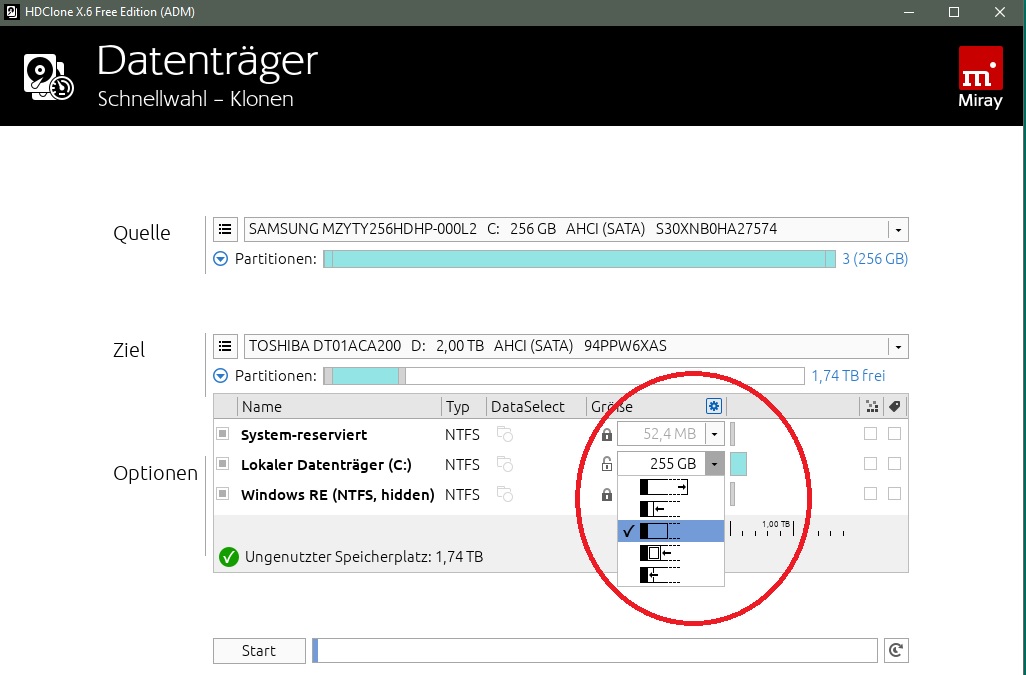
Task: Check tag column box for System-reserviert
Action: pyautogui.click(x=894, y=434)
